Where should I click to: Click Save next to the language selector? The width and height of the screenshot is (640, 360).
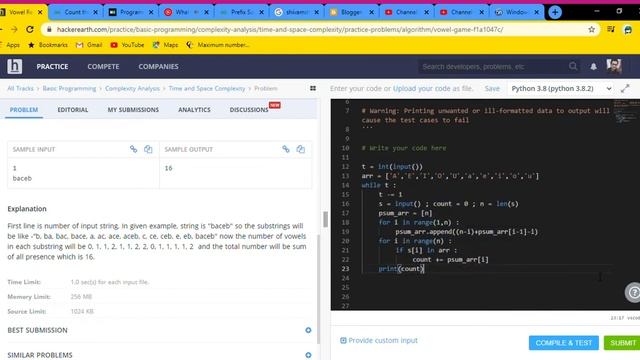tap(492, 89)
